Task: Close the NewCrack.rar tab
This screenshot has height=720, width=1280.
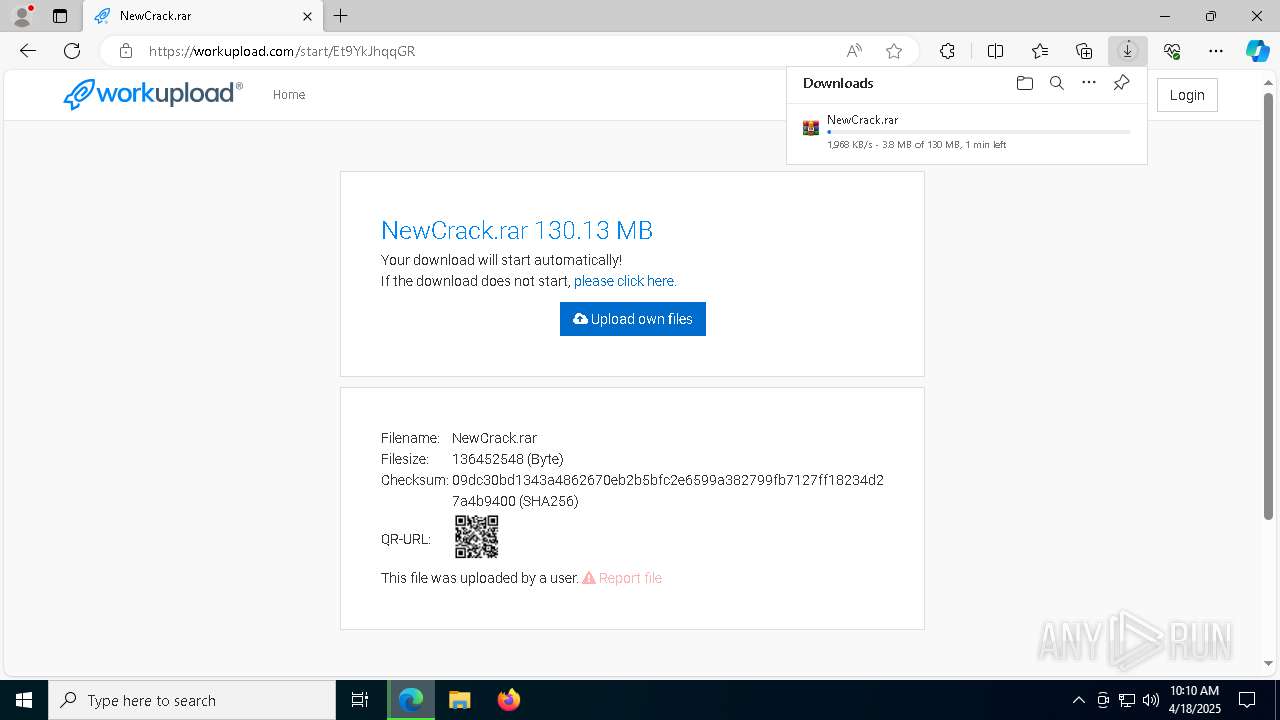Action: click(x=307, y=16)
